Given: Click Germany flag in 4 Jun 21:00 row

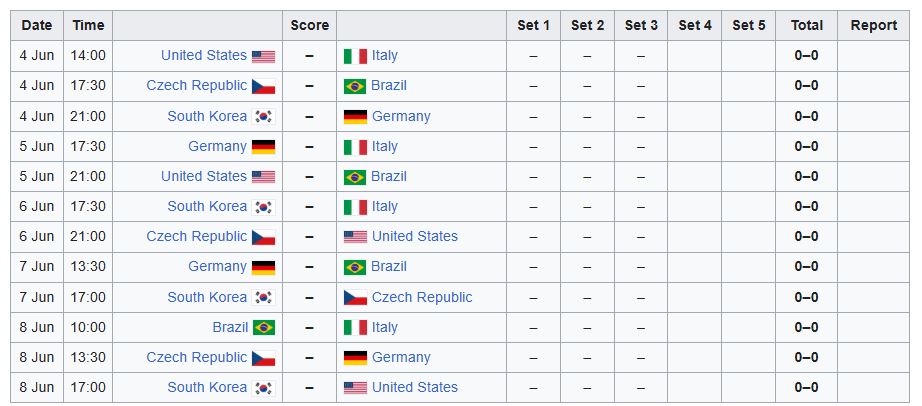Looking at the screenshot, I should [x=355, y=117].
